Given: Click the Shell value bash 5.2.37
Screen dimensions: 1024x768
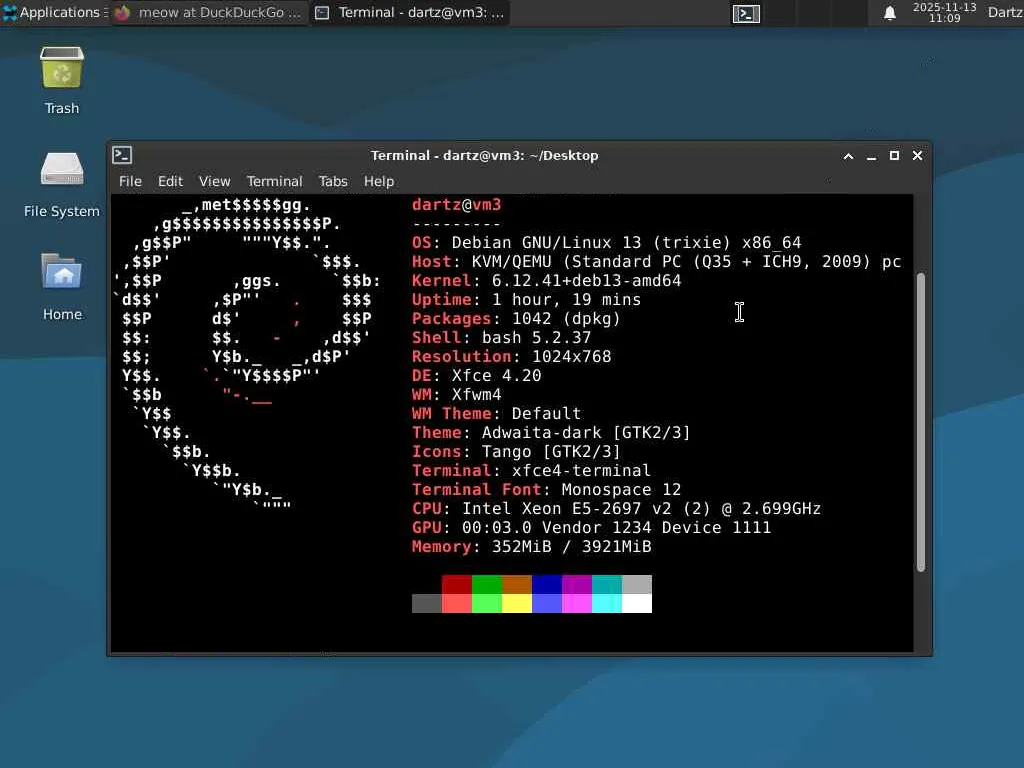Looking at the screenshot, I should (x=536, y=338).
